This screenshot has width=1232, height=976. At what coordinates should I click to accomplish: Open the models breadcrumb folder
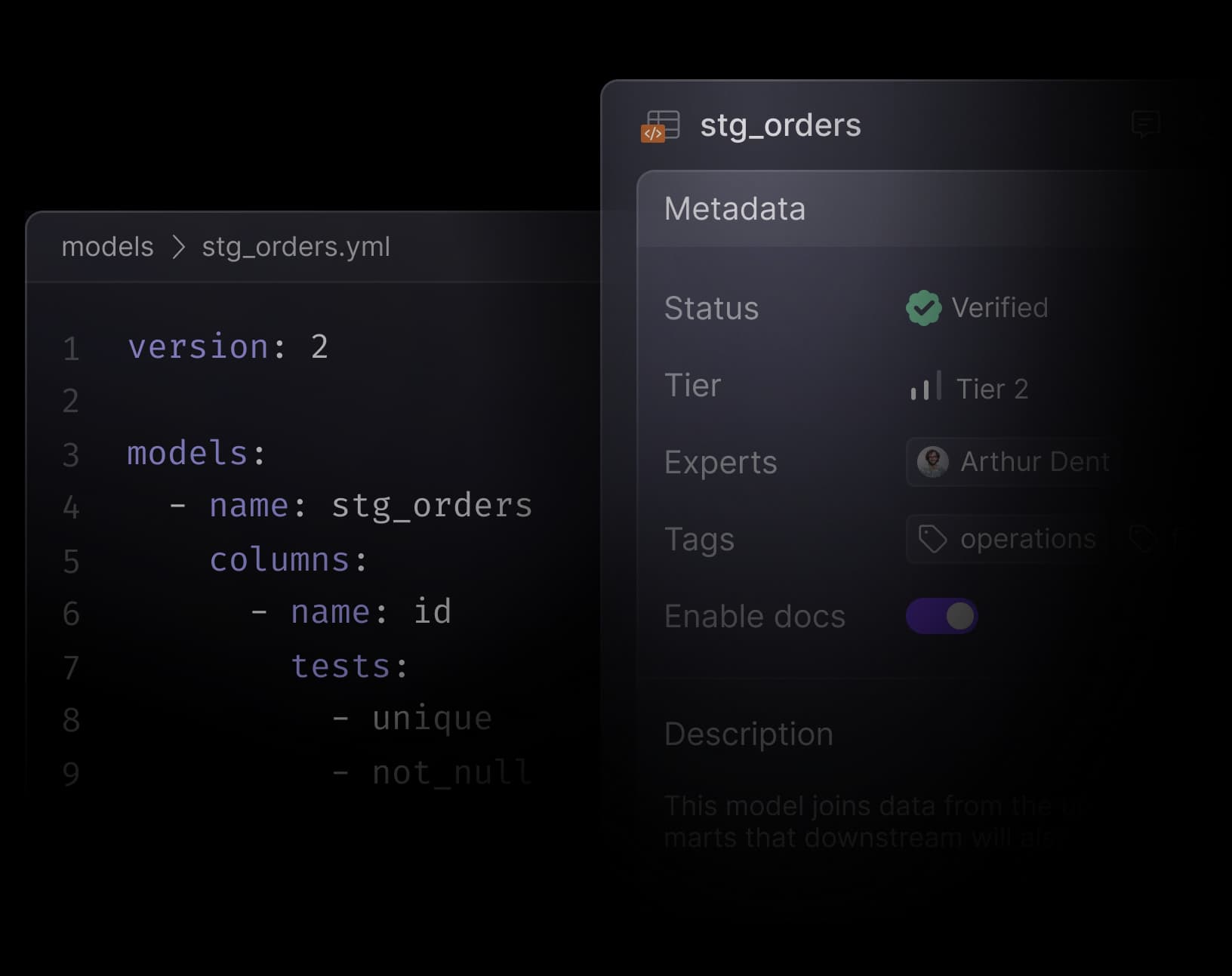pos(107,247)
